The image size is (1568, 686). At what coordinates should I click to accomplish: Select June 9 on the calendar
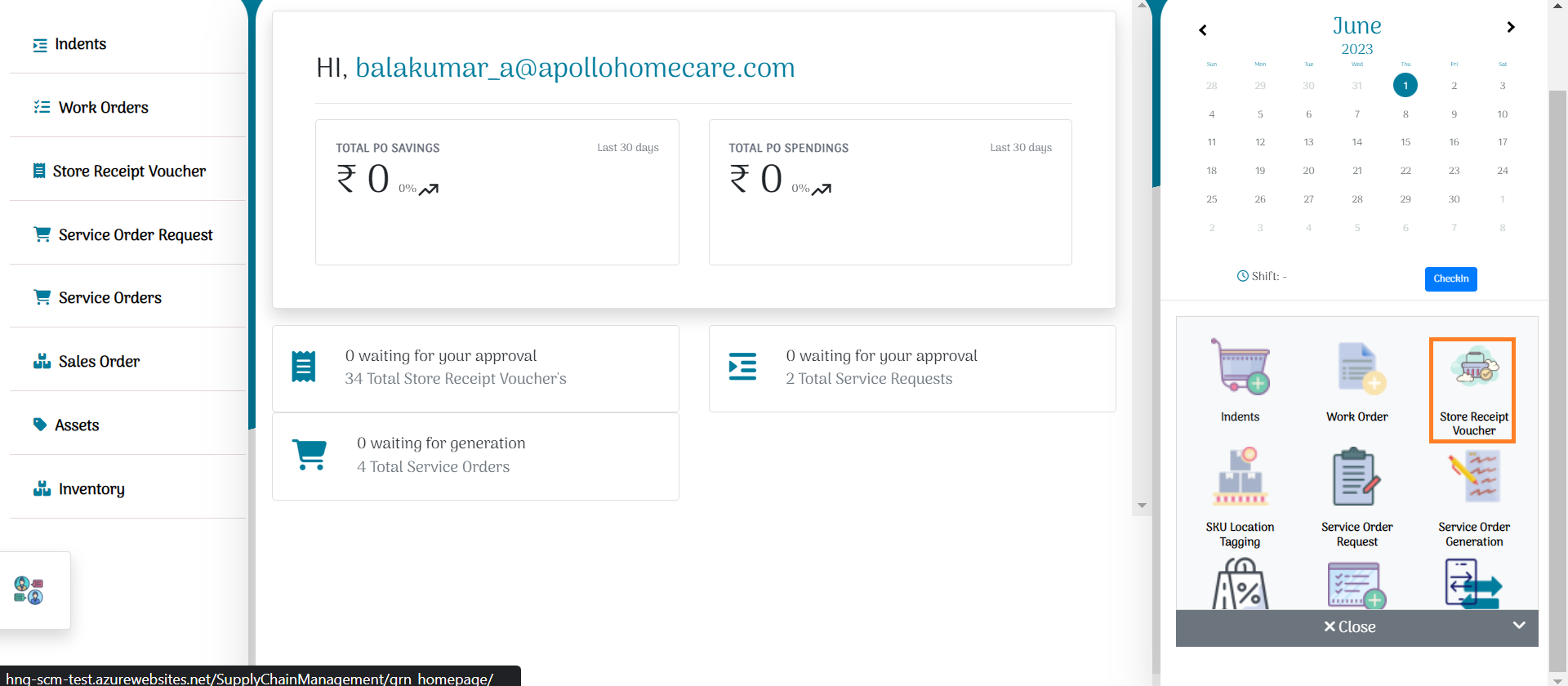[1454, 114]
